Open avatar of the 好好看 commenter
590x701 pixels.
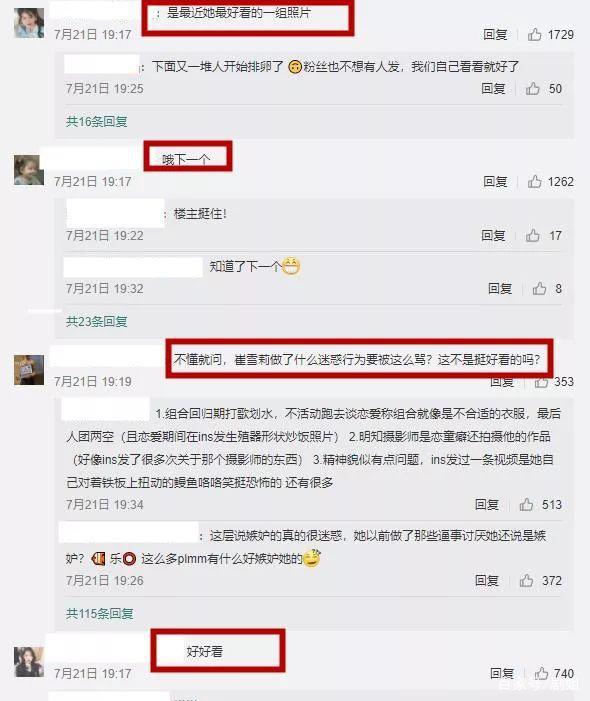[29, 662]
